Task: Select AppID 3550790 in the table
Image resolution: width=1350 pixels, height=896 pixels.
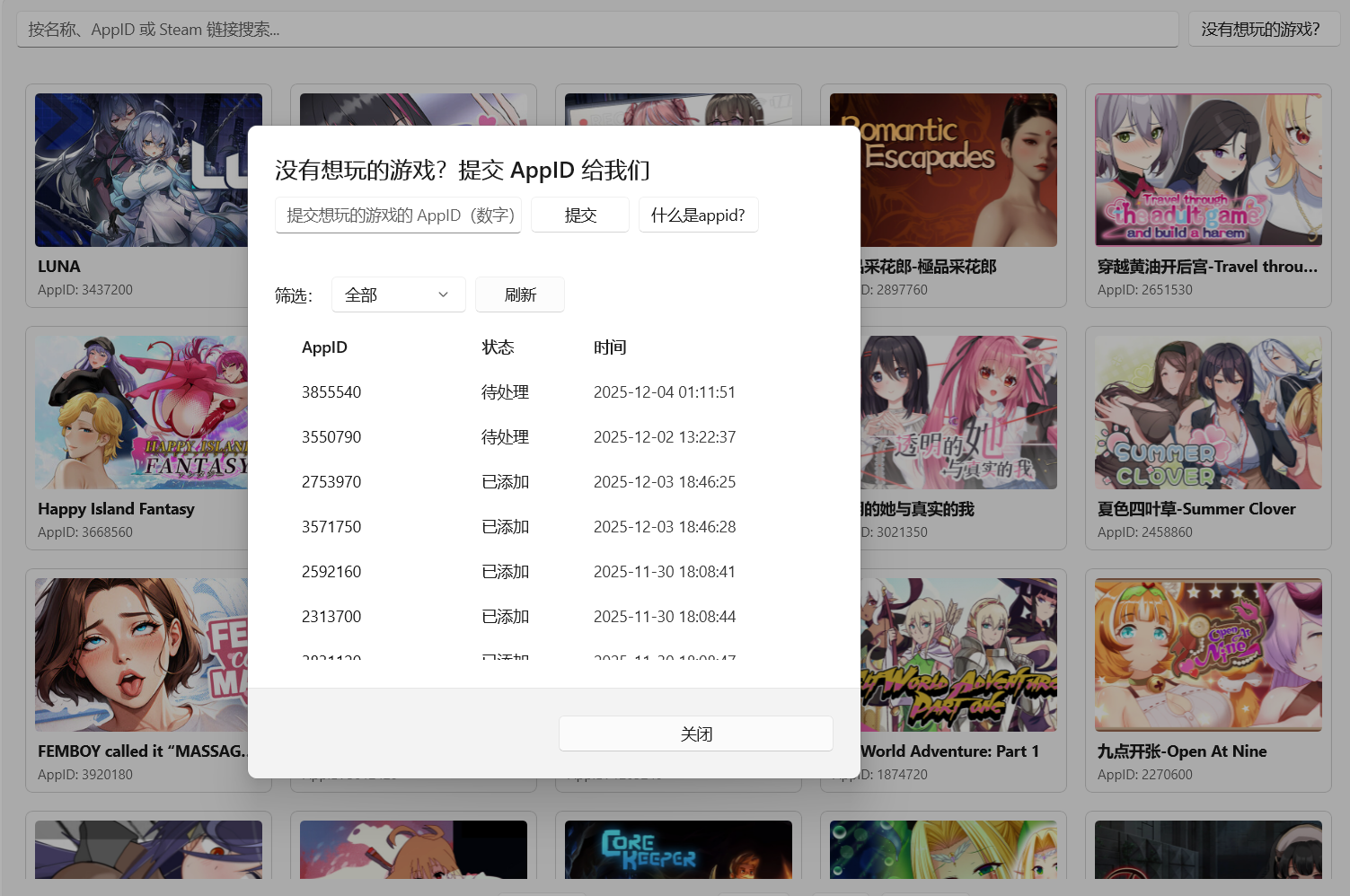Action: point(331,437)
